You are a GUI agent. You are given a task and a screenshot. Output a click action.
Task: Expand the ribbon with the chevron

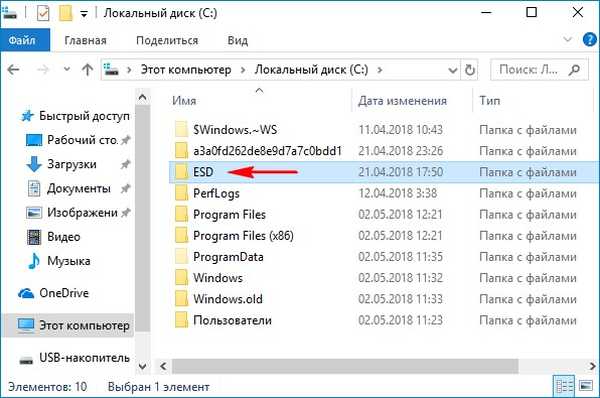567,39
